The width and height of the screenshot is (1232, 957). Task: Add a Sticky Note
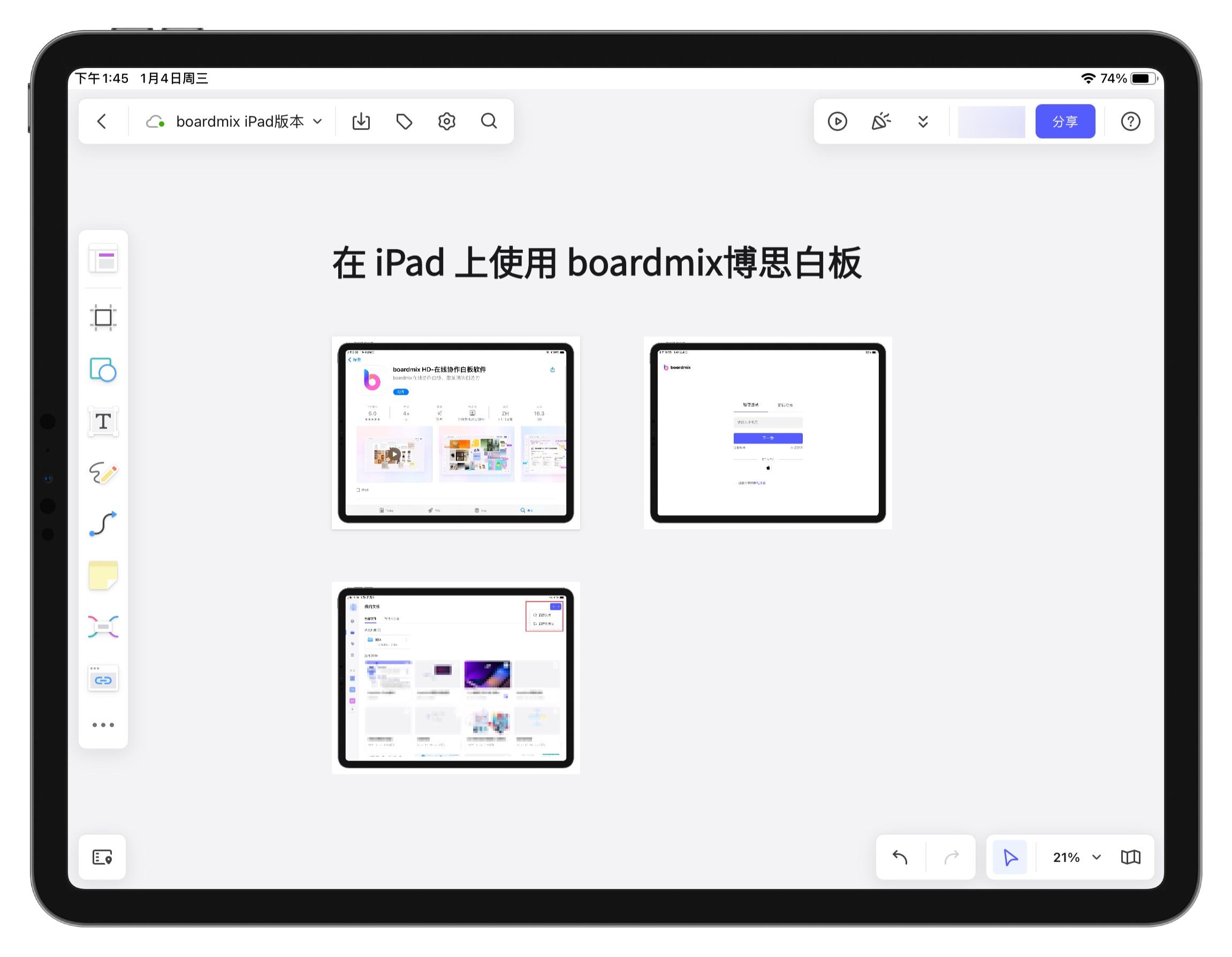[x=102, y=575]
